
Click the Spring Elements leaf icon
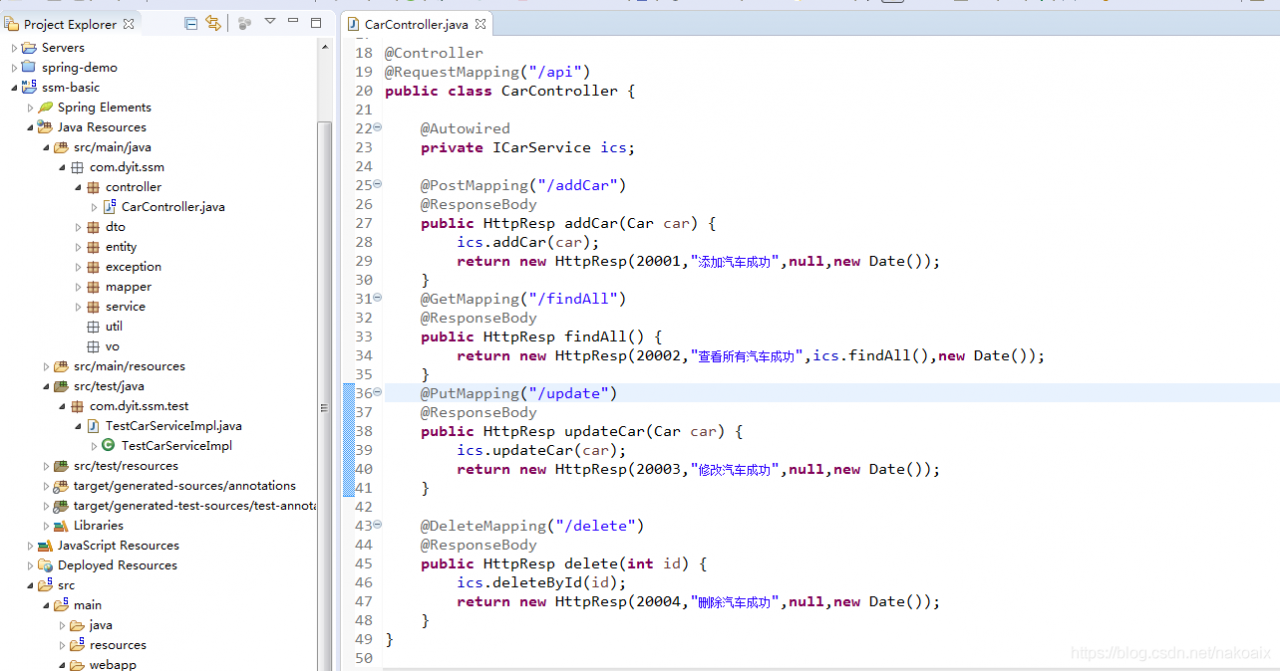[x=45, y=107]
